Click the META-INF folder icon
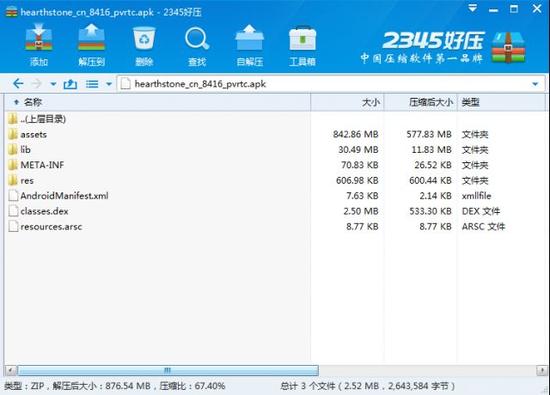Viewport: 550px width, 395px height. [x=13, y=165]
